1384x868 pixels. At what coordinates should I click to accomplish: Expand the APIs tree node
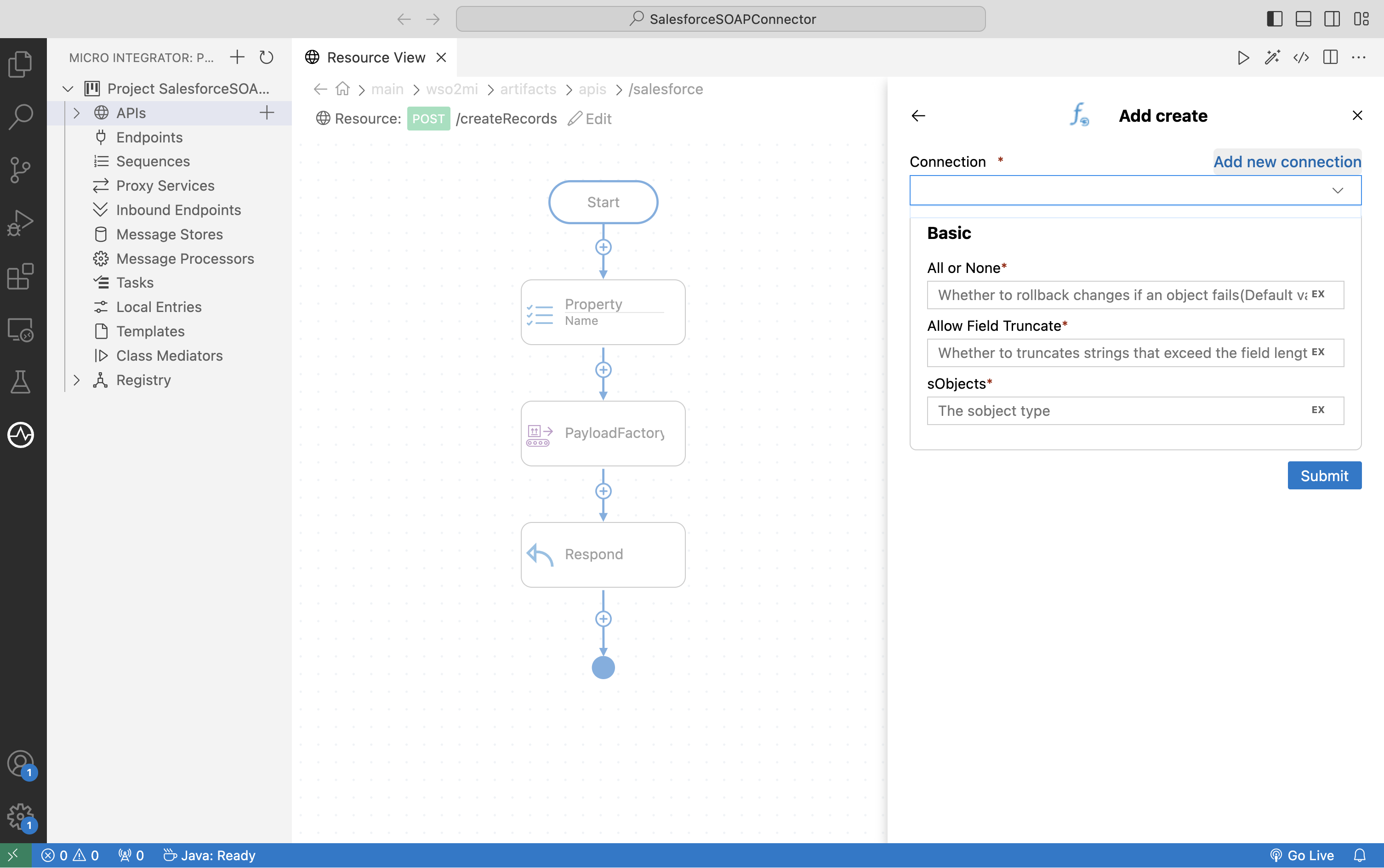click(76, 113)
